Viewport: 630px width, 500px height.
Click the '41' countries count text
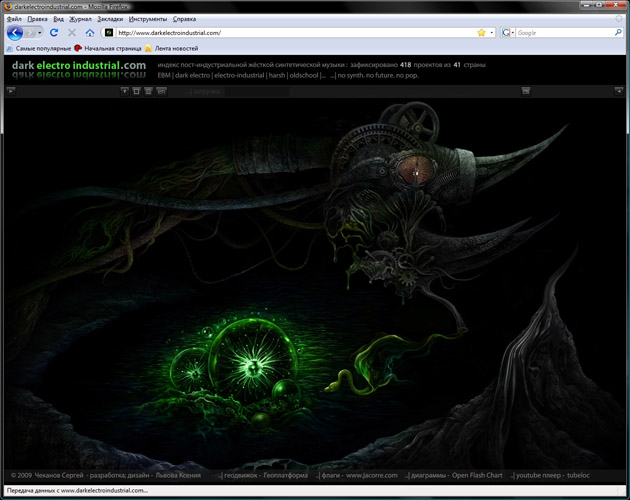(457, 65)
